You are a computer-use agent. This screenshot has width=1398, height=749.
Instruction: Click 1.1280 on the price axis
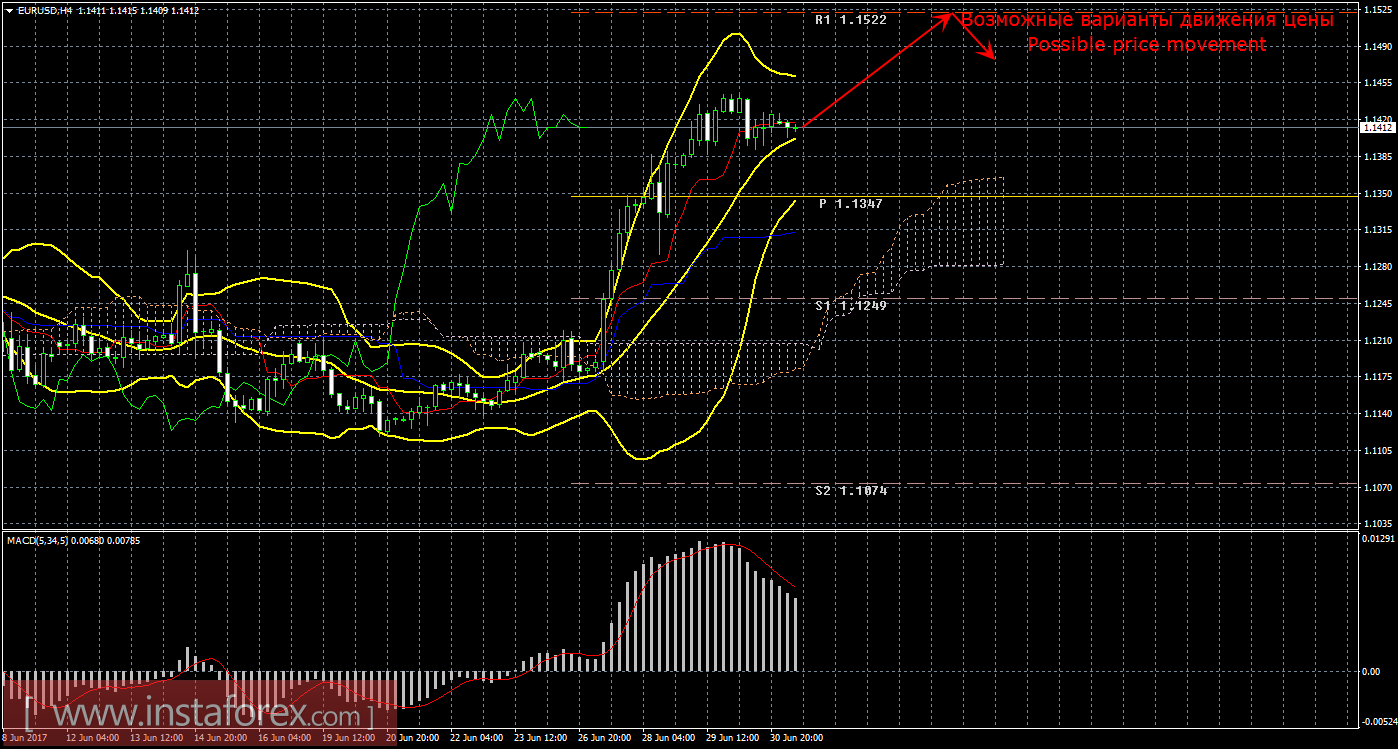tap(1379, 267)
